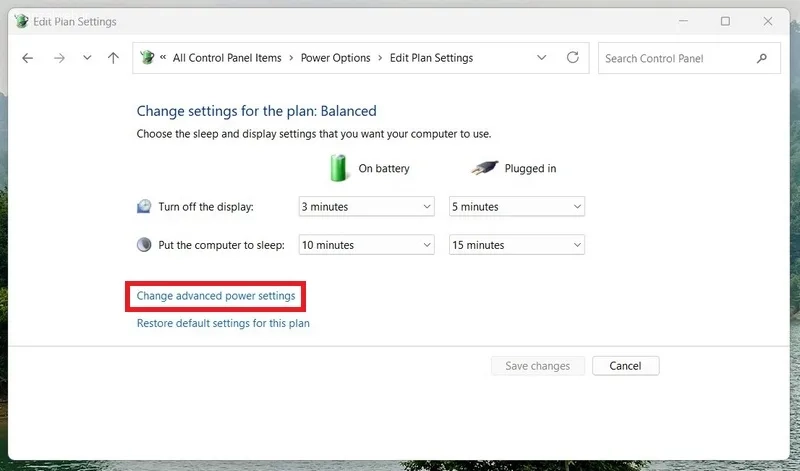Go back using the left arrow
The height and width of the screenshot is (471, 800).
click(28, 58)
